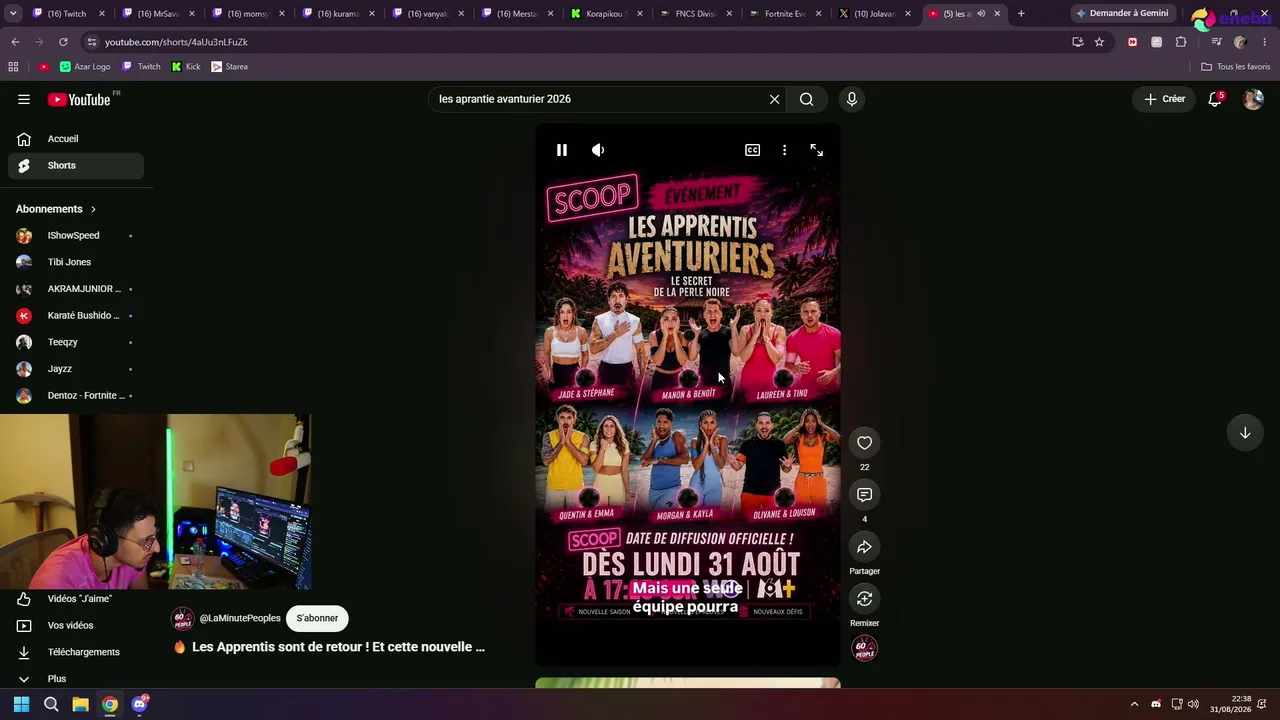
Task: Open Vos vidéos in sidebar
Action: 76,625
